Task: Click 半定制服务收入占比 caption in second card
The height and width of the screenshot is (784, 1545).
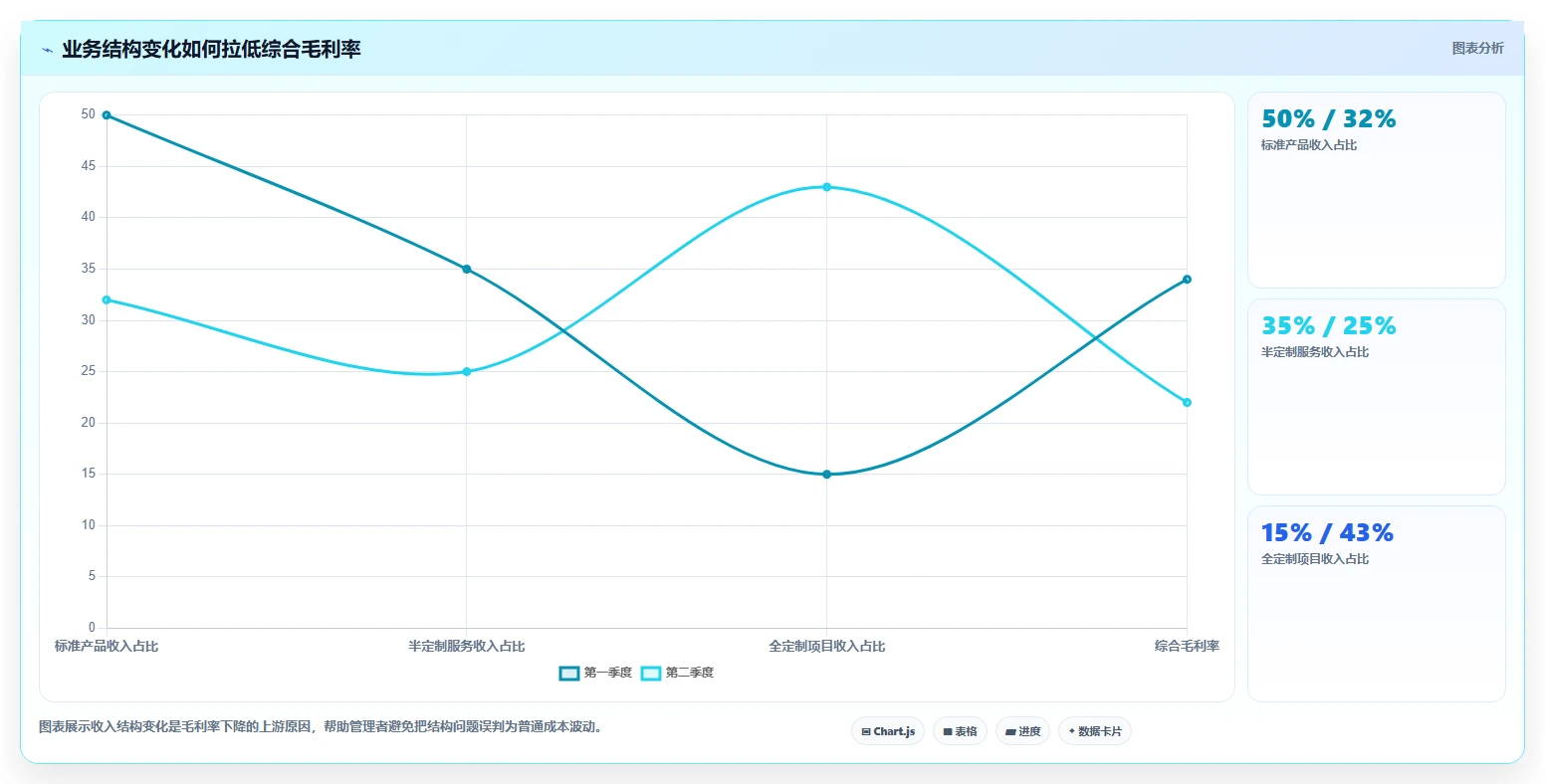Action: [1315, 352]
